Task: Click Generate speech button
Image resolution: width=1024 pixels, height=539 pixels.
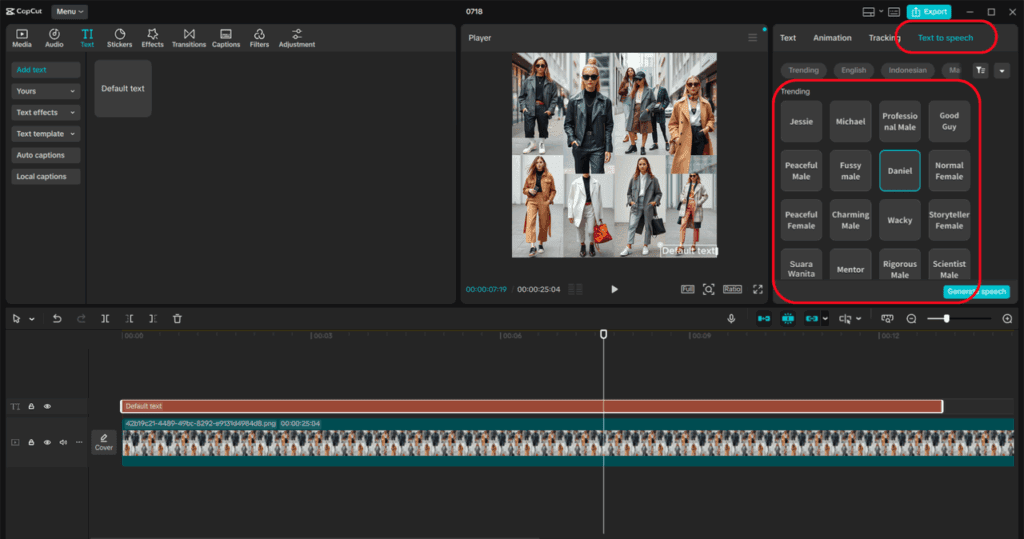Action: tap(976, 291)
